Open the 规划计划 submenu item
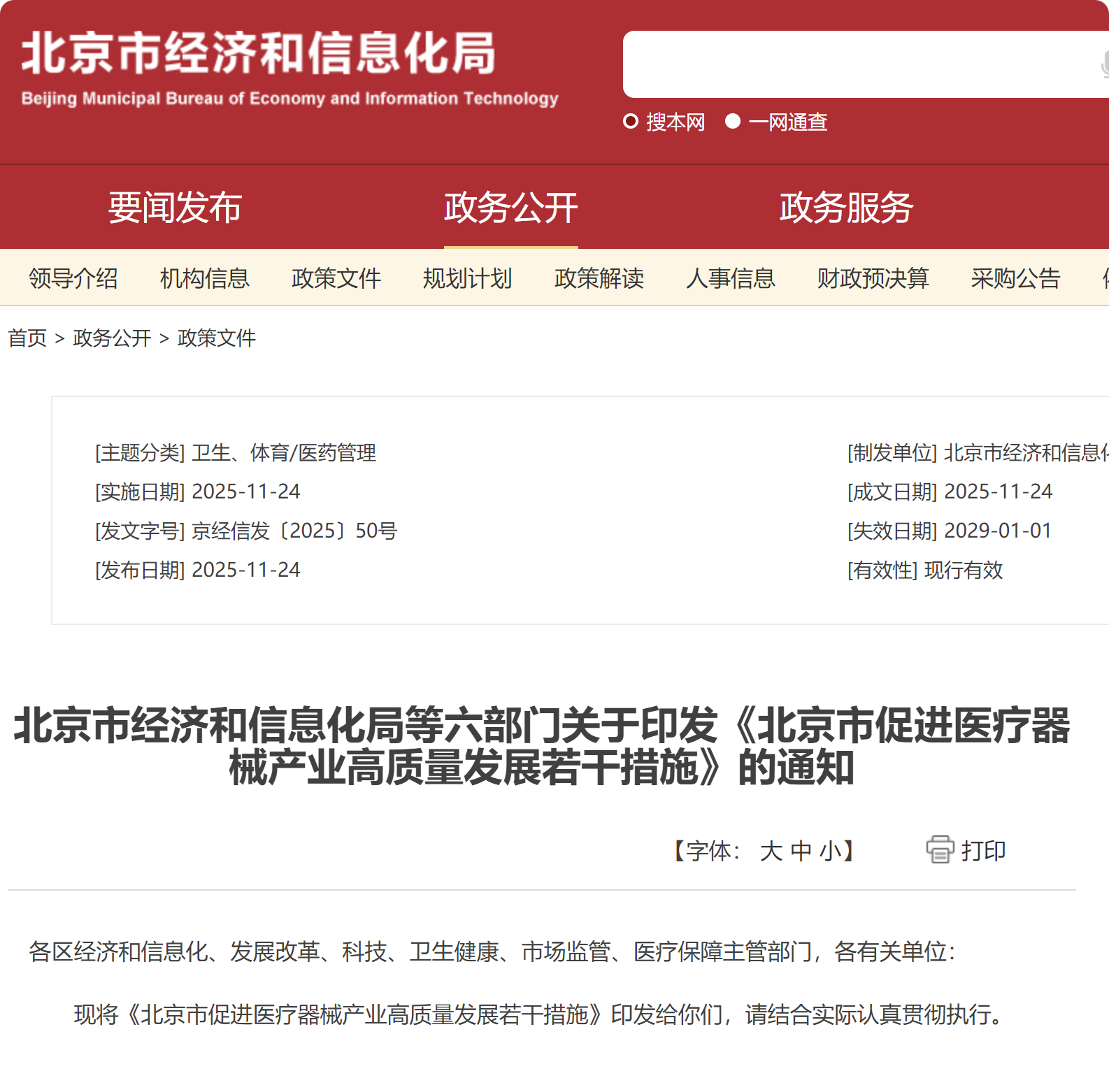 (468, 278)
